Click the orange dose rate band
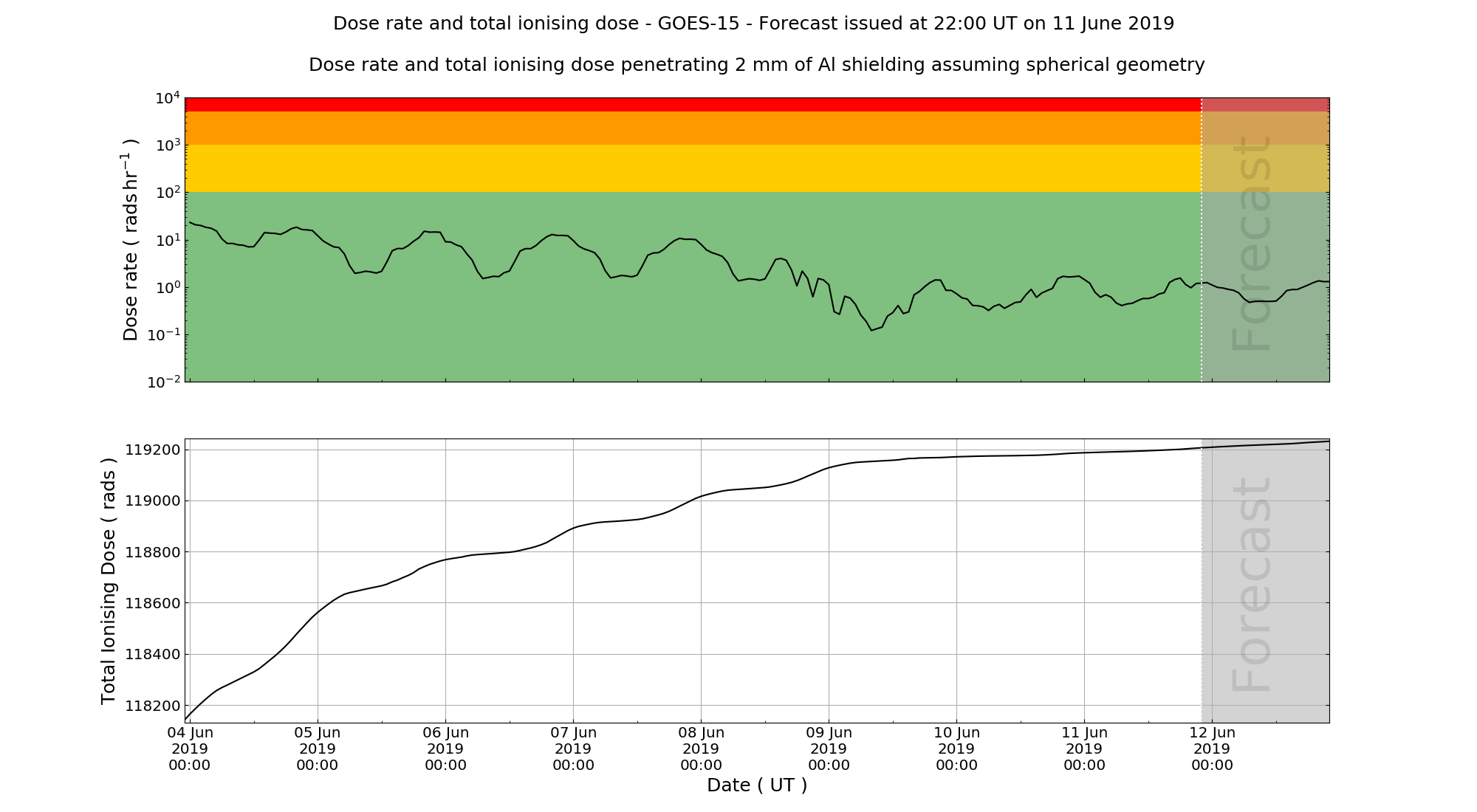The image size is (1477, 812). tap(693, 128)
